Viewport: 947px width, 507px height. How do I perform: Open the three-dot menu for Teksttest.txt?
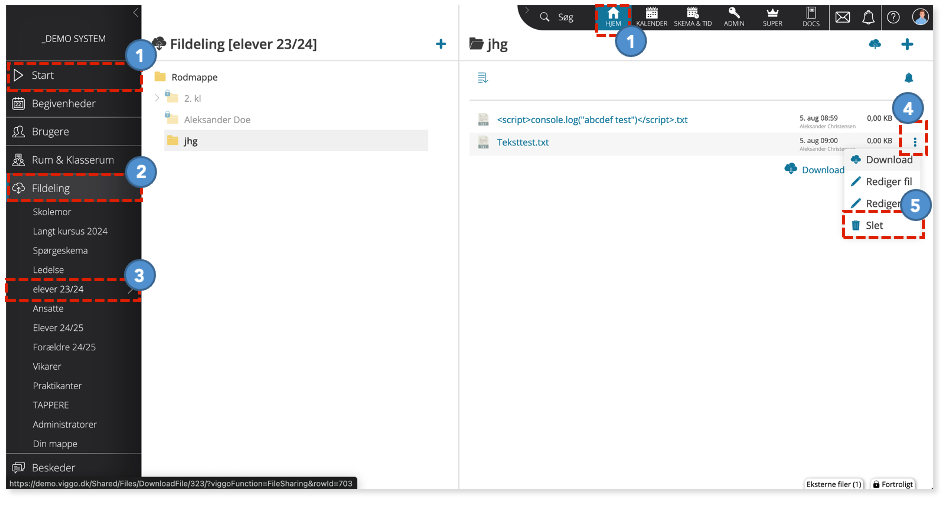[x=915, y=142]
